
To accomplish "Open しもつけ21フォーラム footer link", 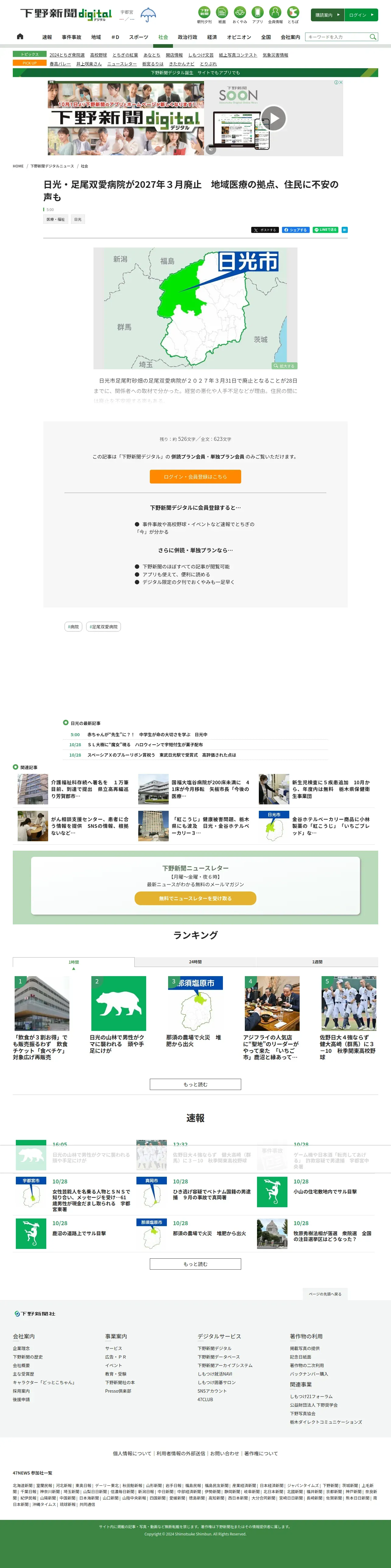I will coord(311,1396).
